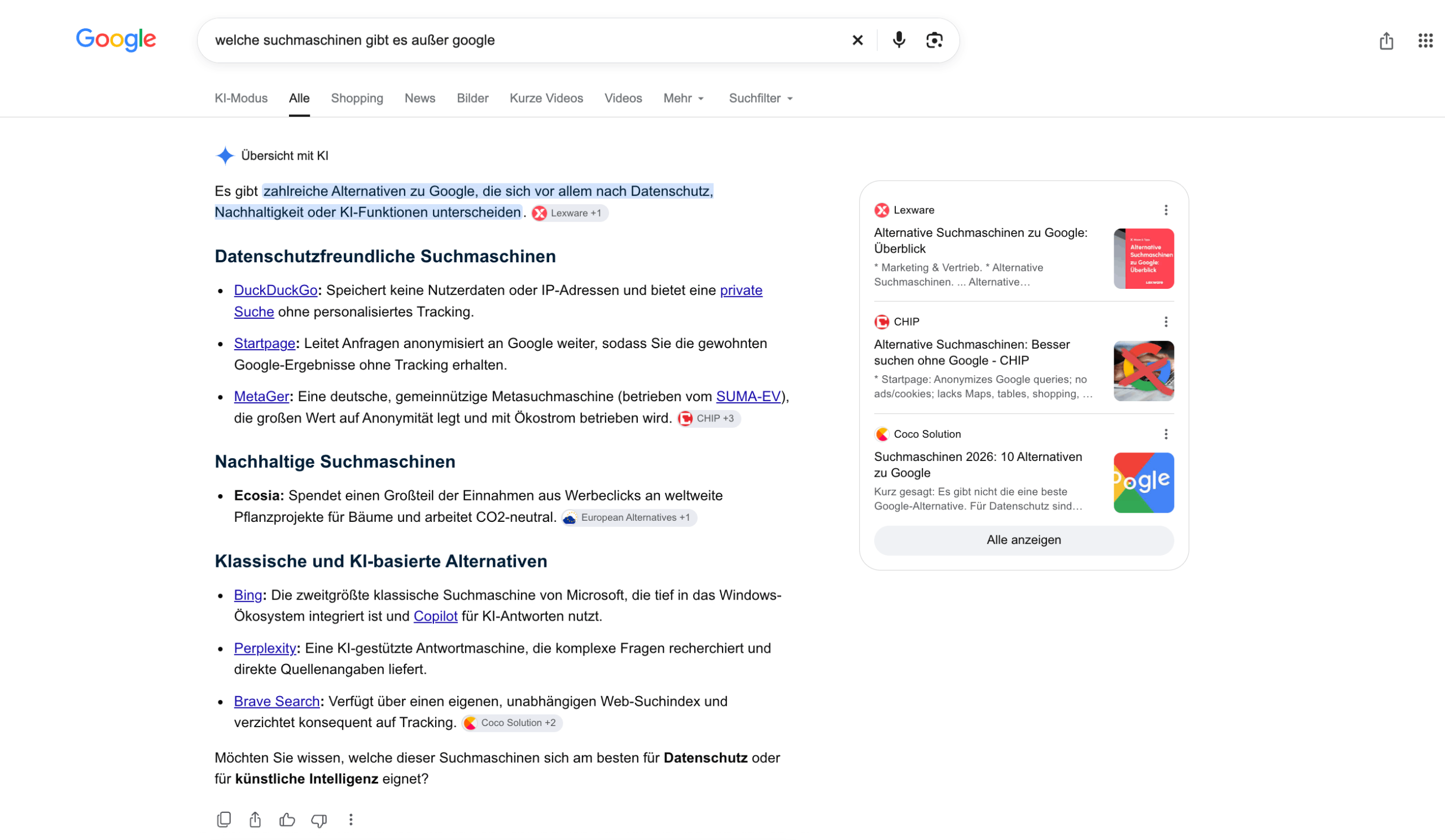Open three-dot menu for Coco Solution source
The height and width of the screenshot is (840, 1445).
pos(1166,434)
